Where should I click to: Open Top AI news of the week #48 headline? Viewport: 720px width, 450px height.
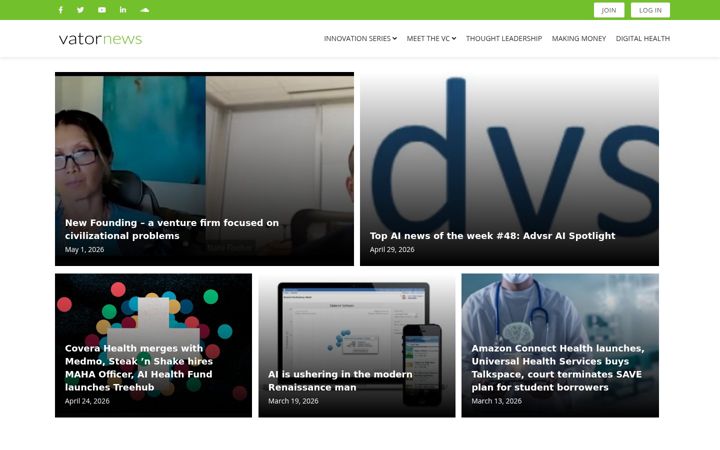[492, 236]
